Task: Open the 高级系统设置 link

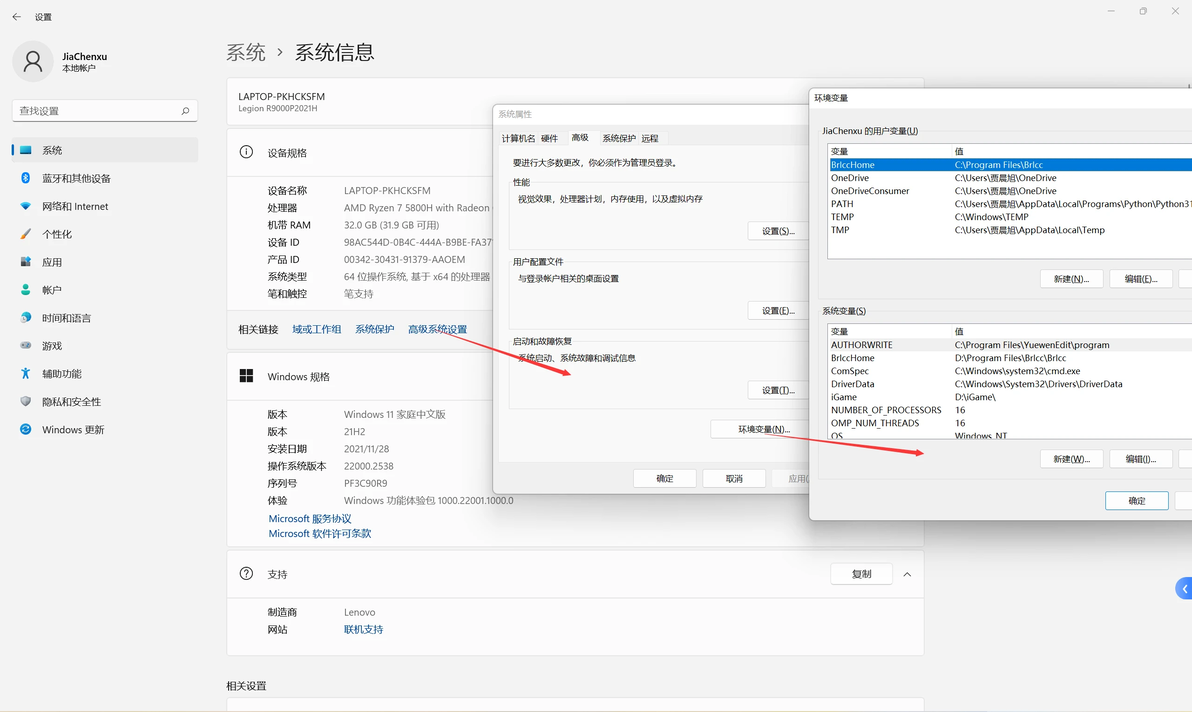Action: click(437, 329)
